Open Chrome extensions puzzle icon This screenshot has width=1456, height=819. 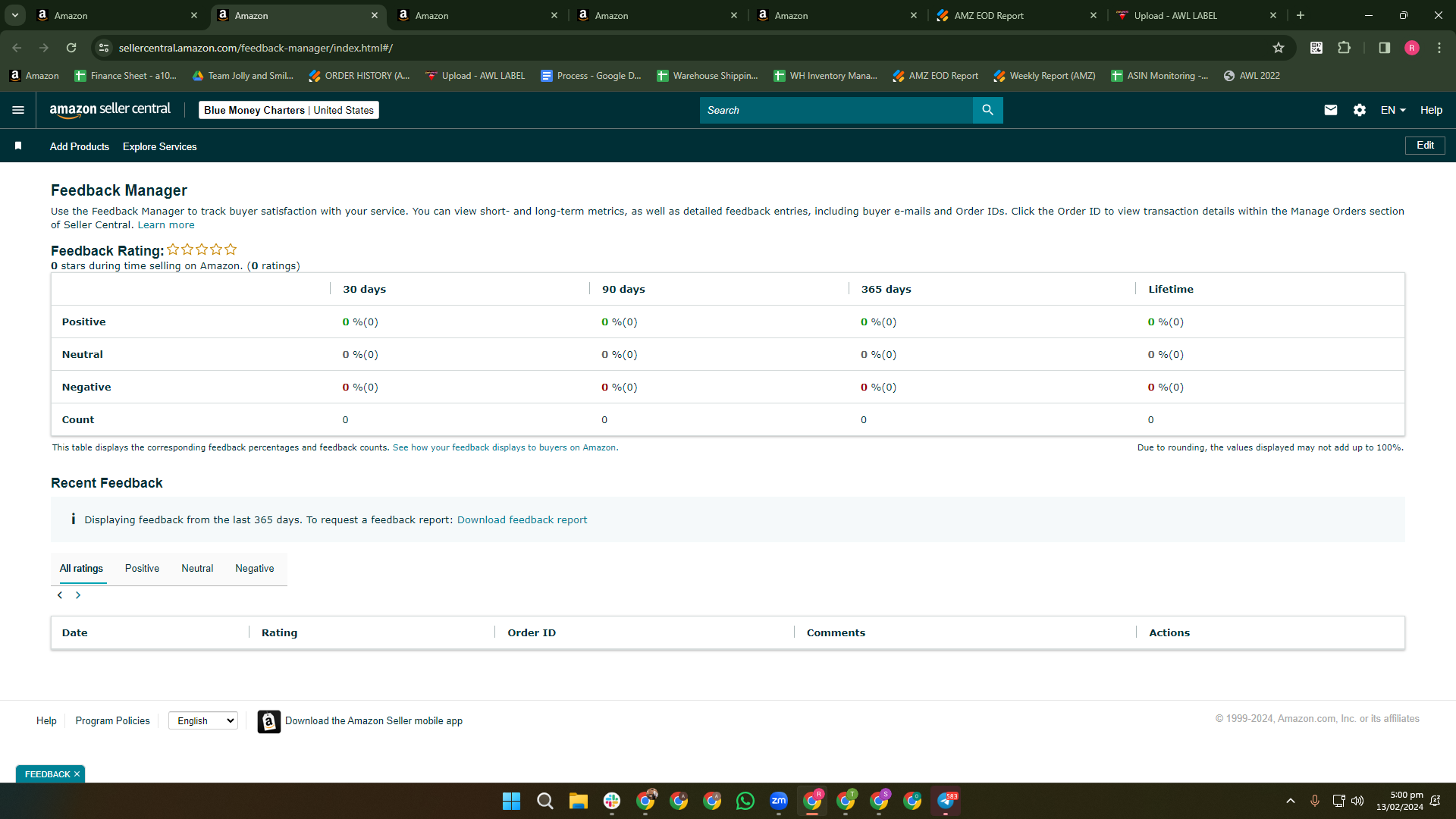click(x=1344, y=48)
